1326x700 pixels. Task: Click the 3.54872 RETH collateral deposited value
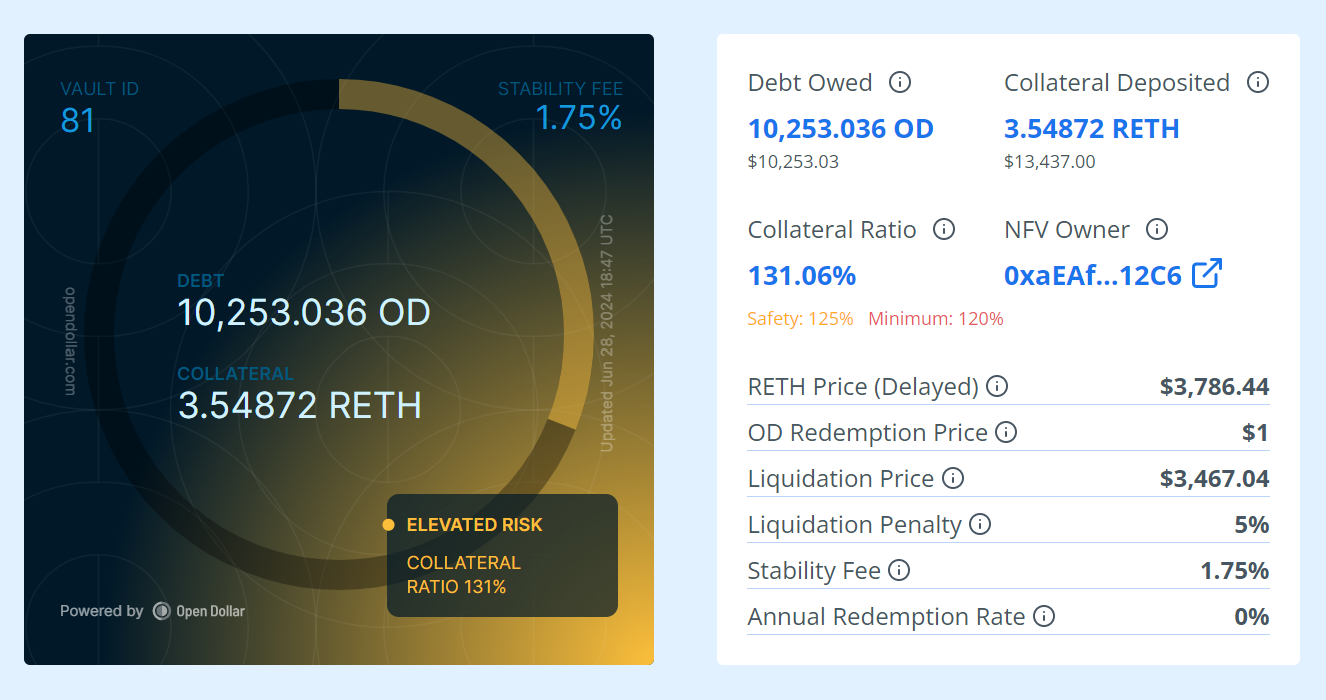click(x=1091, y=129)
